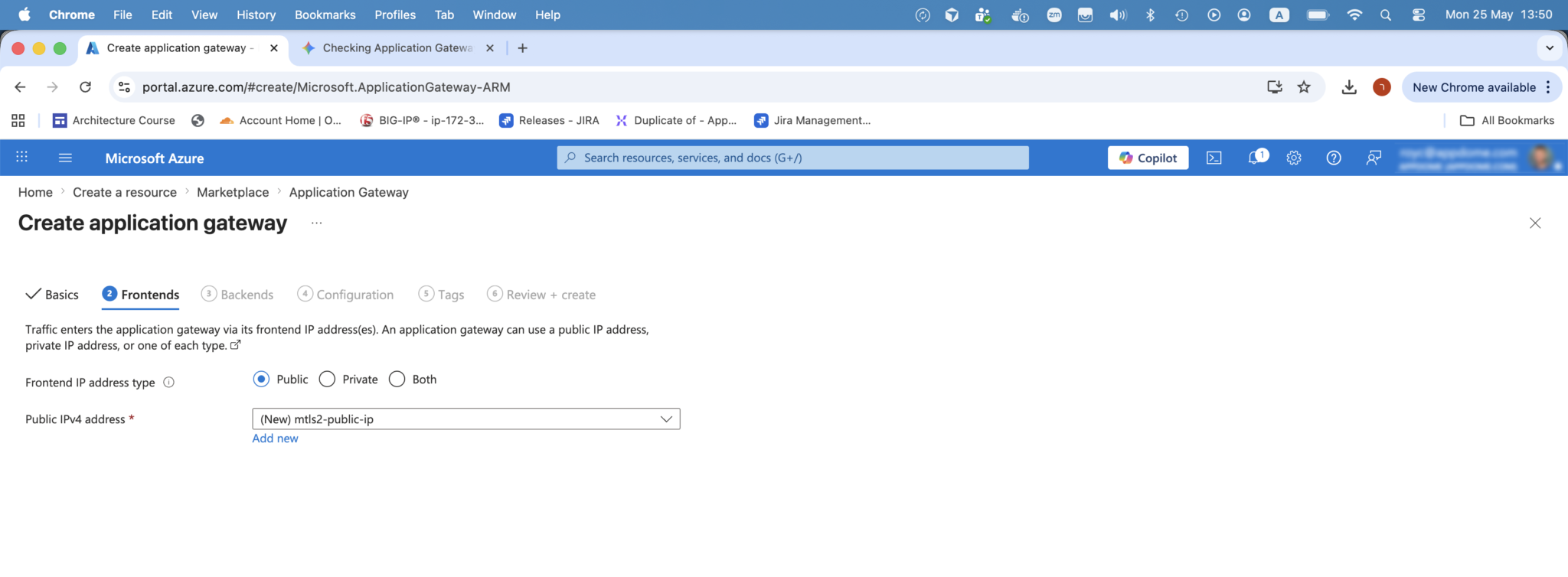Open Chrome Bookmarks menu

(325, 15)
